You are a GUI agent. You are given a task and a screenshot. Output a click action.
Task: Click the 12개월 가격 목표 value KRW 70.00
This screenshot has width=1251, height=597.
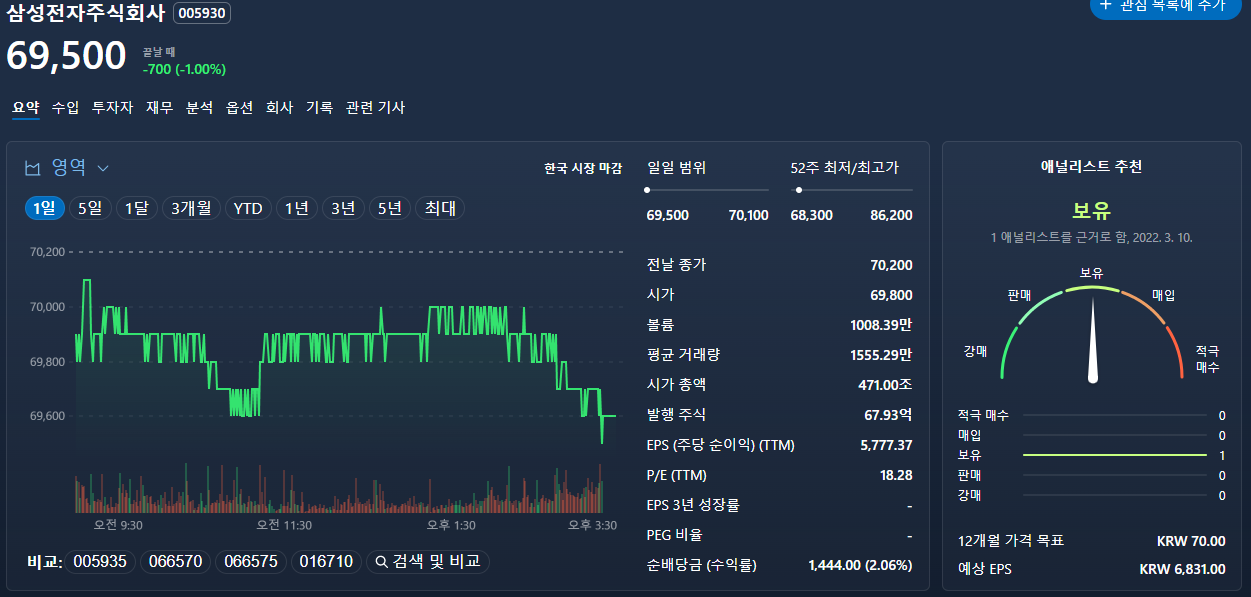tap(1191, 541)
